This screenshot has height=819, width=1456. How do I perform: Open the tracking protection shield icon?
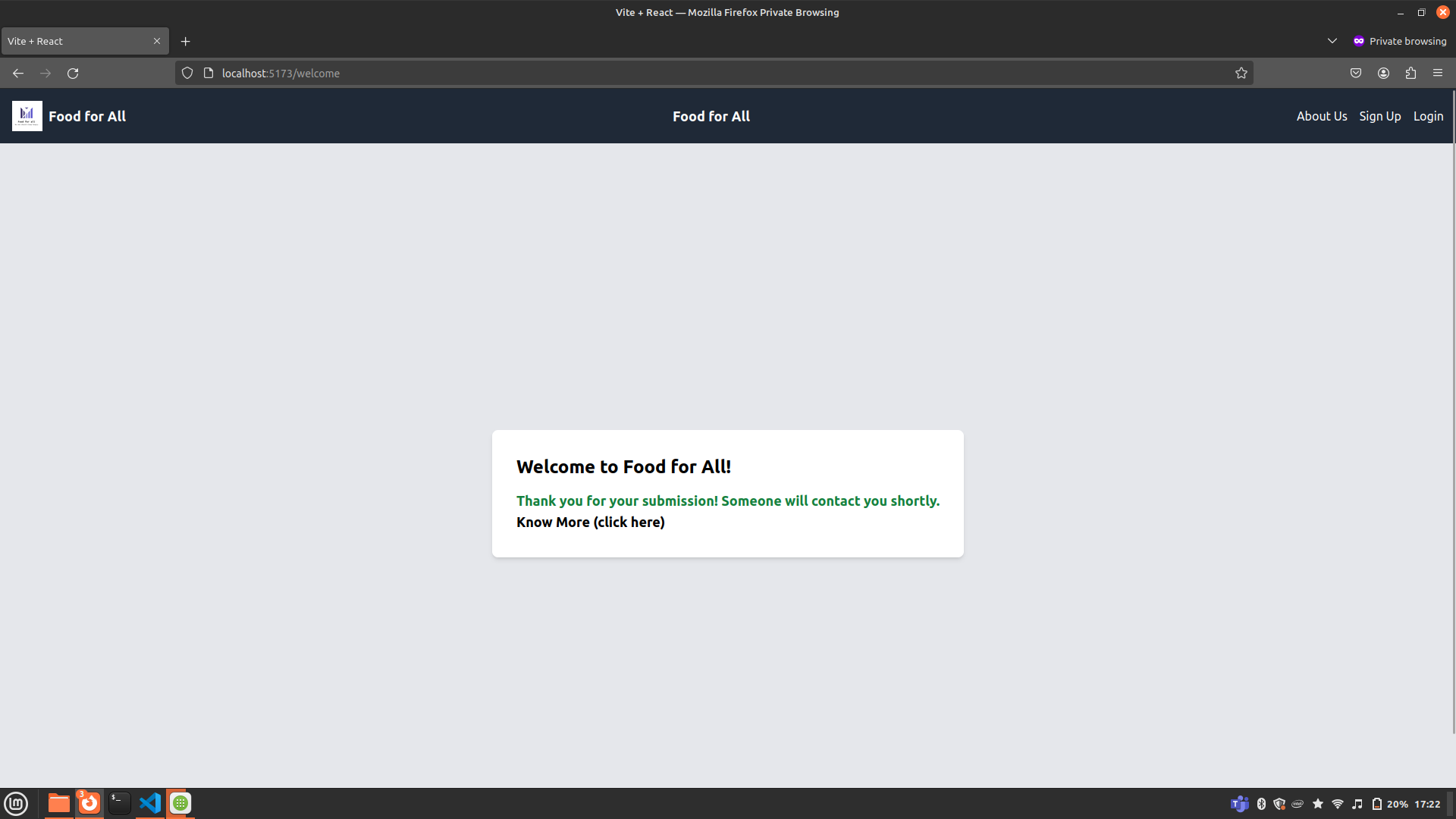point(187,74)
